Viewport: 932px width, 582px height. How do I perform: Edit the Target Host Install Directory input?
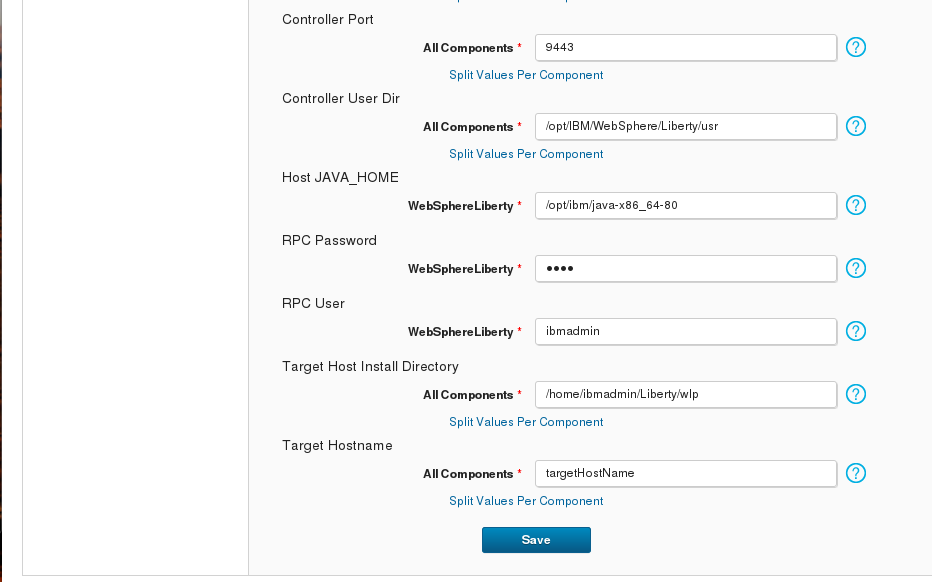tap(685, 394)
